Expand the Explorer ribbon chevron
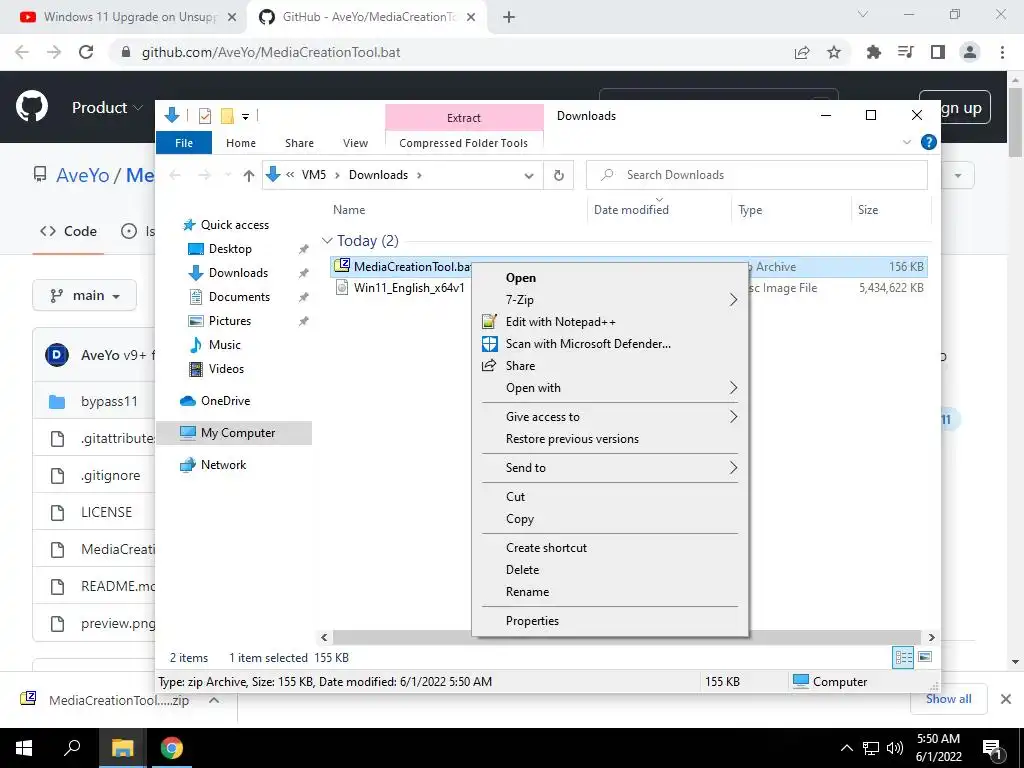This screenshot has height=768, width=1024. point(906,142)
